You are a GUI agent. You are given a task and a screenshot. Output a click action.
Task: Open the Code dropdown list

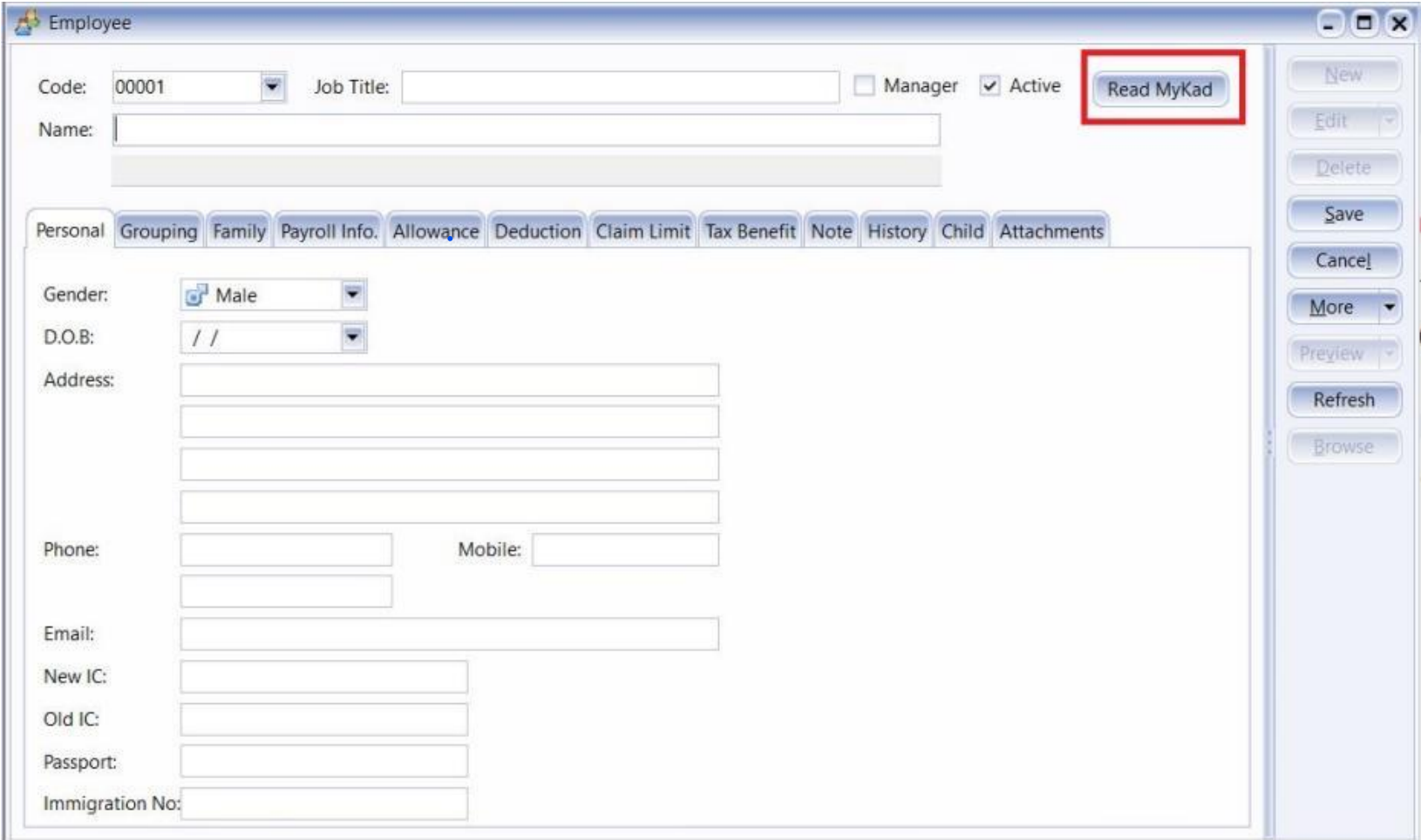click(x=273, y=87)
